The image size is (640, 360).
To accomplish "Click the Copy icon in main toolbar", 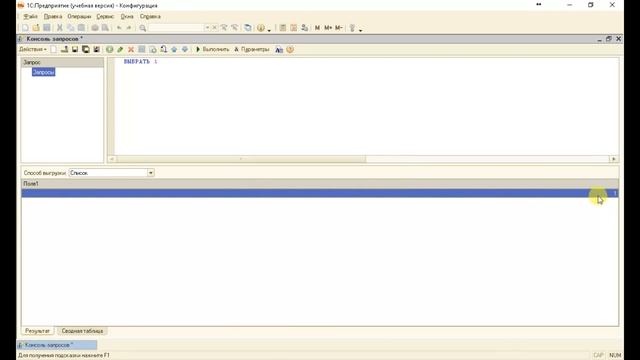I will click(71, 28).
